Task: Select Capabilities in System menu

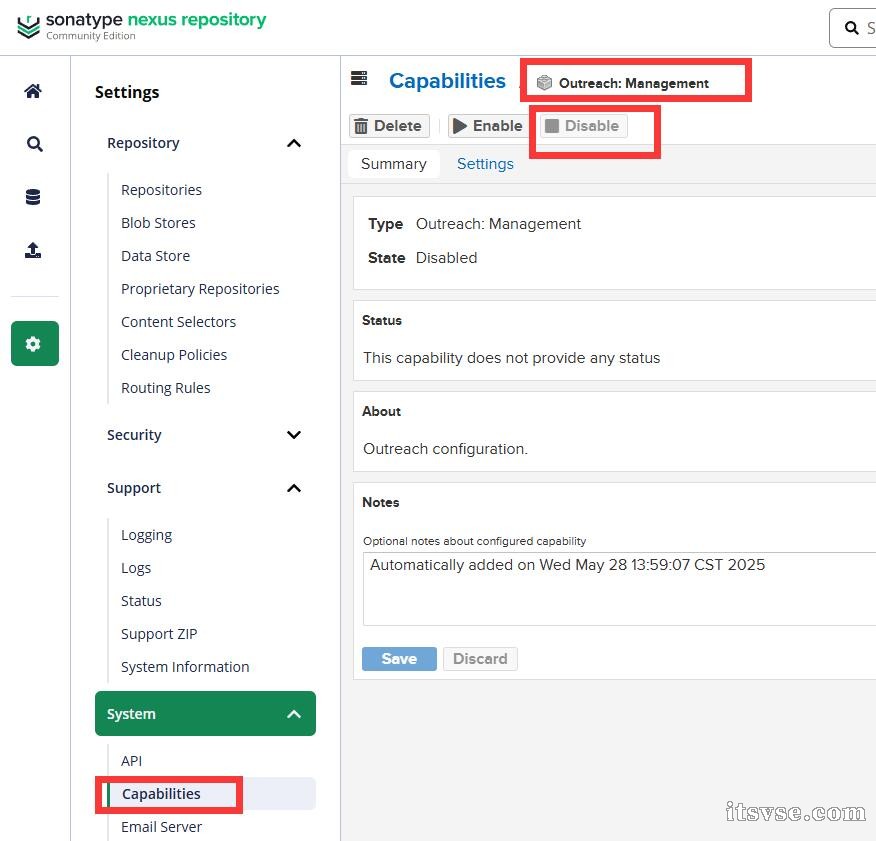Action: (211, 794)
